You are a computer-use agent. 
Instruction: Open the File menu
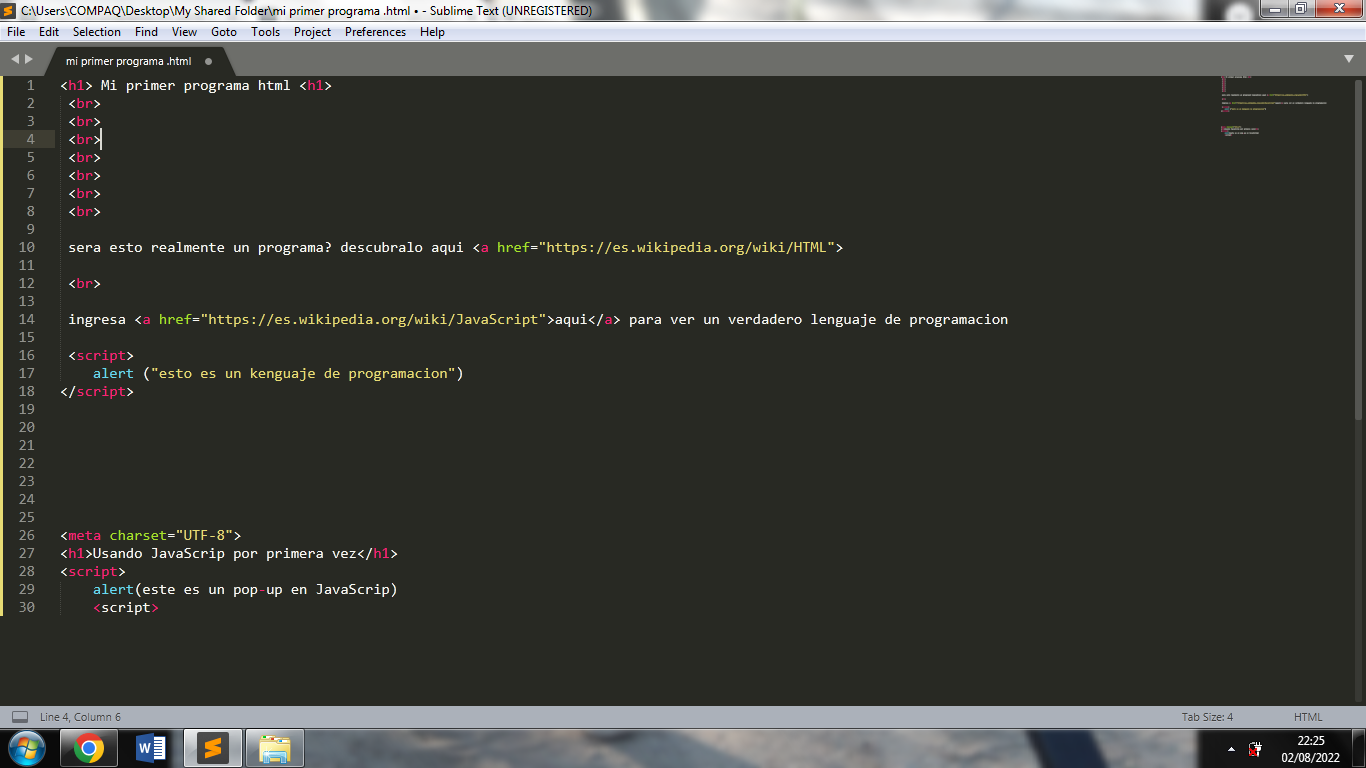click(x=16, y=32)
